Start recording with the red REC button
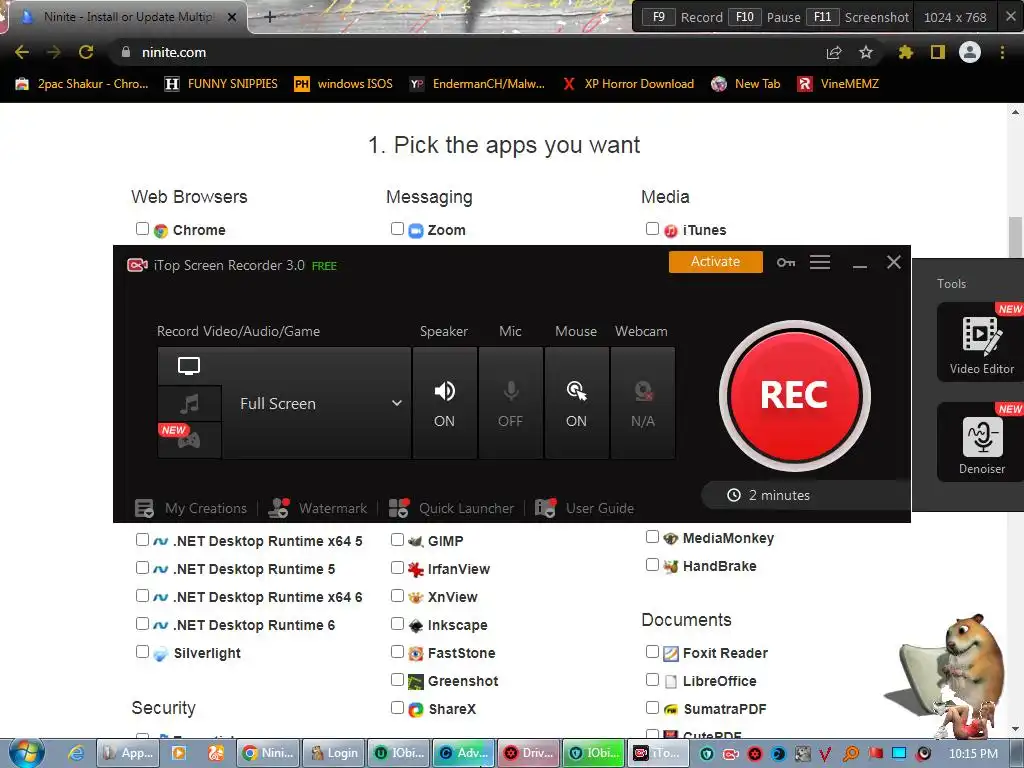The height and width of the screenshot is (768, 1024). pos(794,396)
